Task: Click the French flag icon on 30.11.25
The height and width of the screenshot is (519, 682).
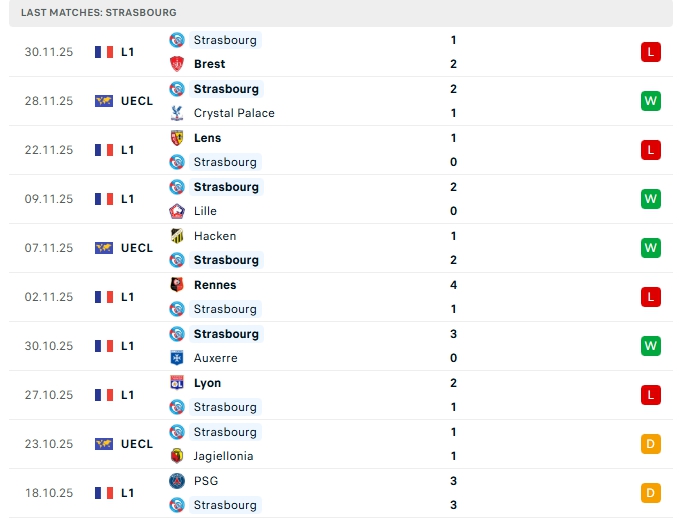Action: tap(104, 52)
